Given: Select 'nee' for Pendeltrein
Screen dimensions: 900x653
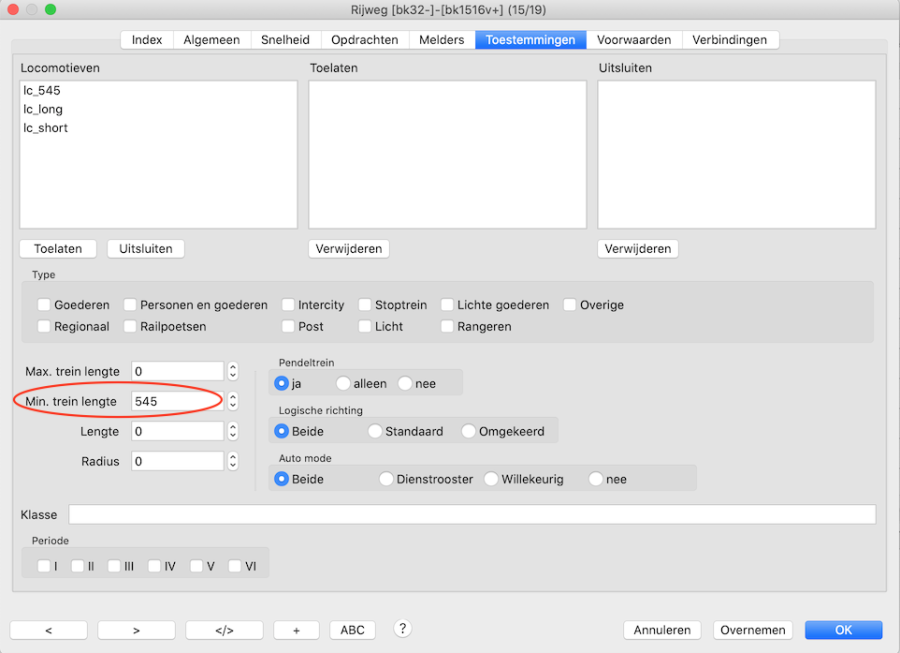Looking at the screenshot, I should pyautogui.click(x=405, y=383).
